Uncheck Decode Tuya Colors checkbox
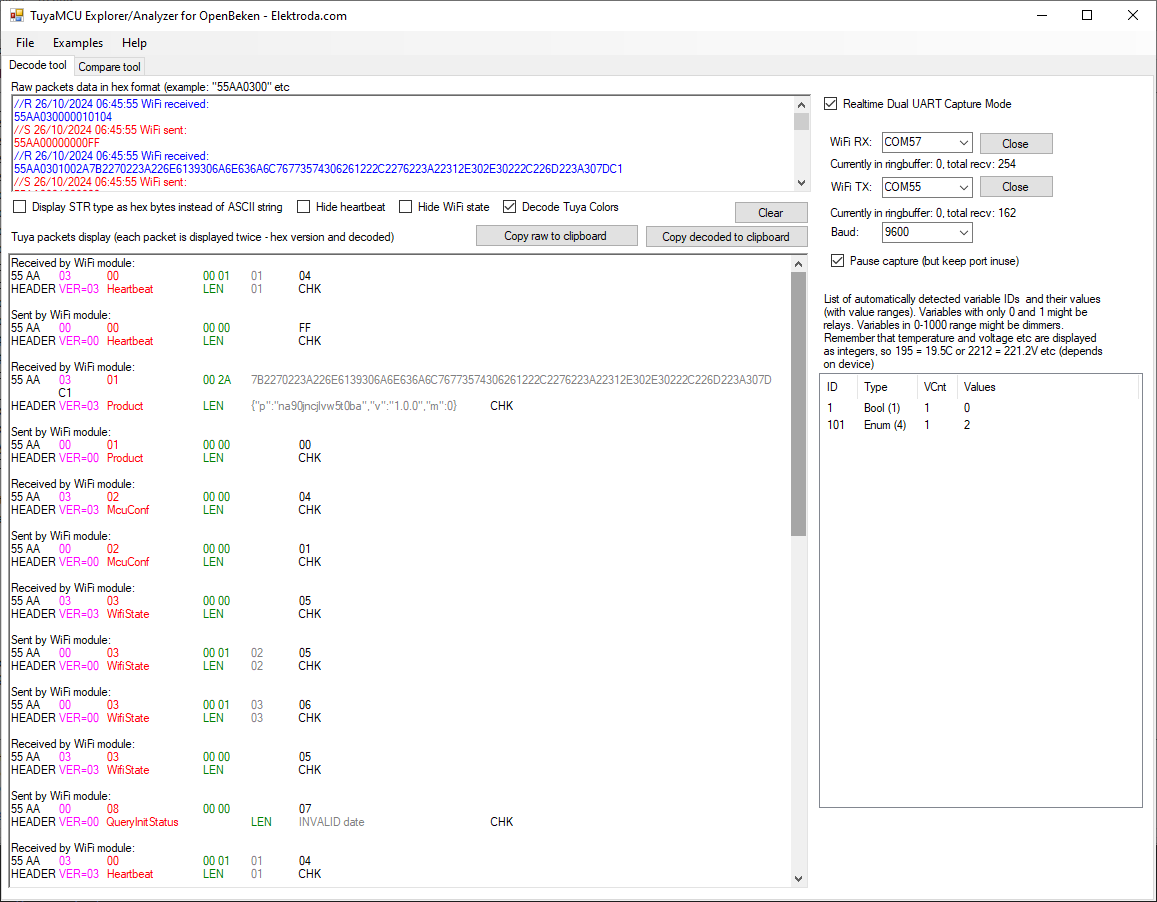1157x902 pixels. coord(509,207)
